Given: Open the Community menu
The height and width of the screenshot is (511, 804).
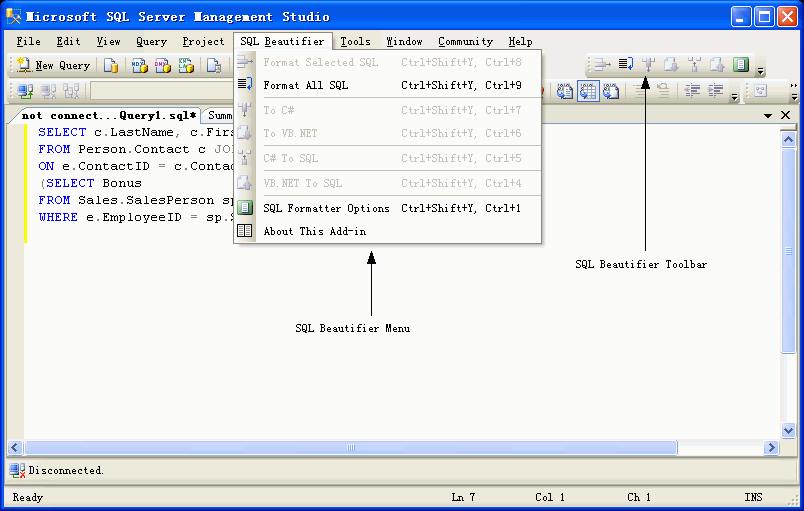Looking at the screenshot, I should click(465, 42).
